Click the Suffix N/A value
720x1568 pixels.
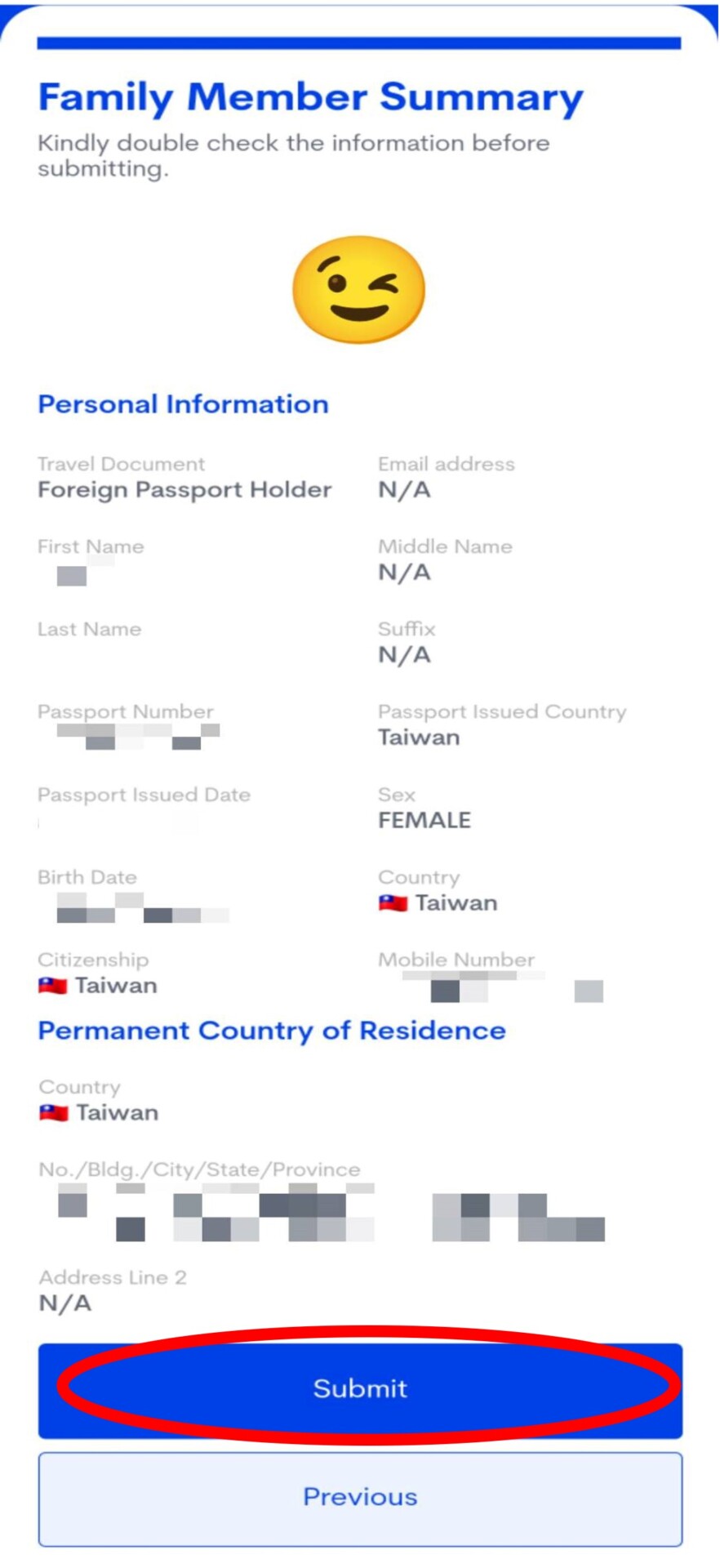[404, 655]
